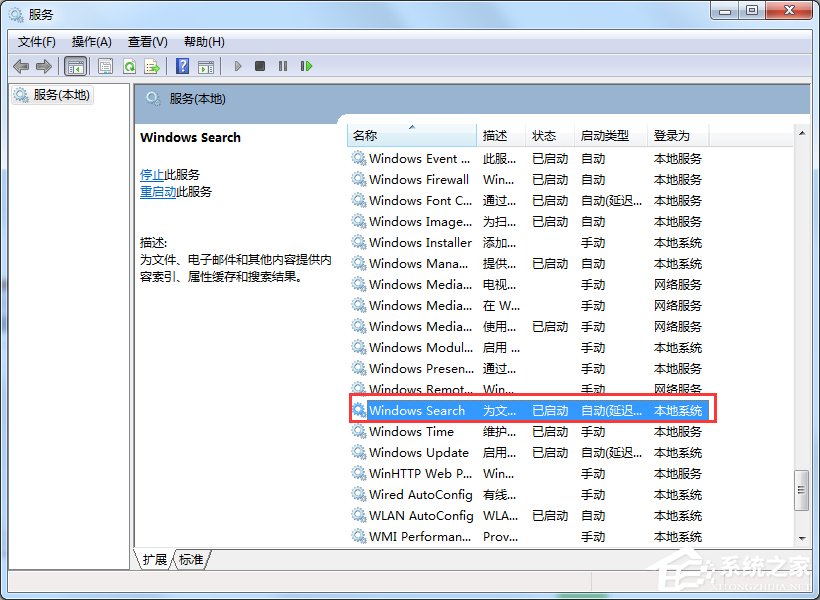
Task: Pause the service using the pause icon
Action: click(282, 66)
